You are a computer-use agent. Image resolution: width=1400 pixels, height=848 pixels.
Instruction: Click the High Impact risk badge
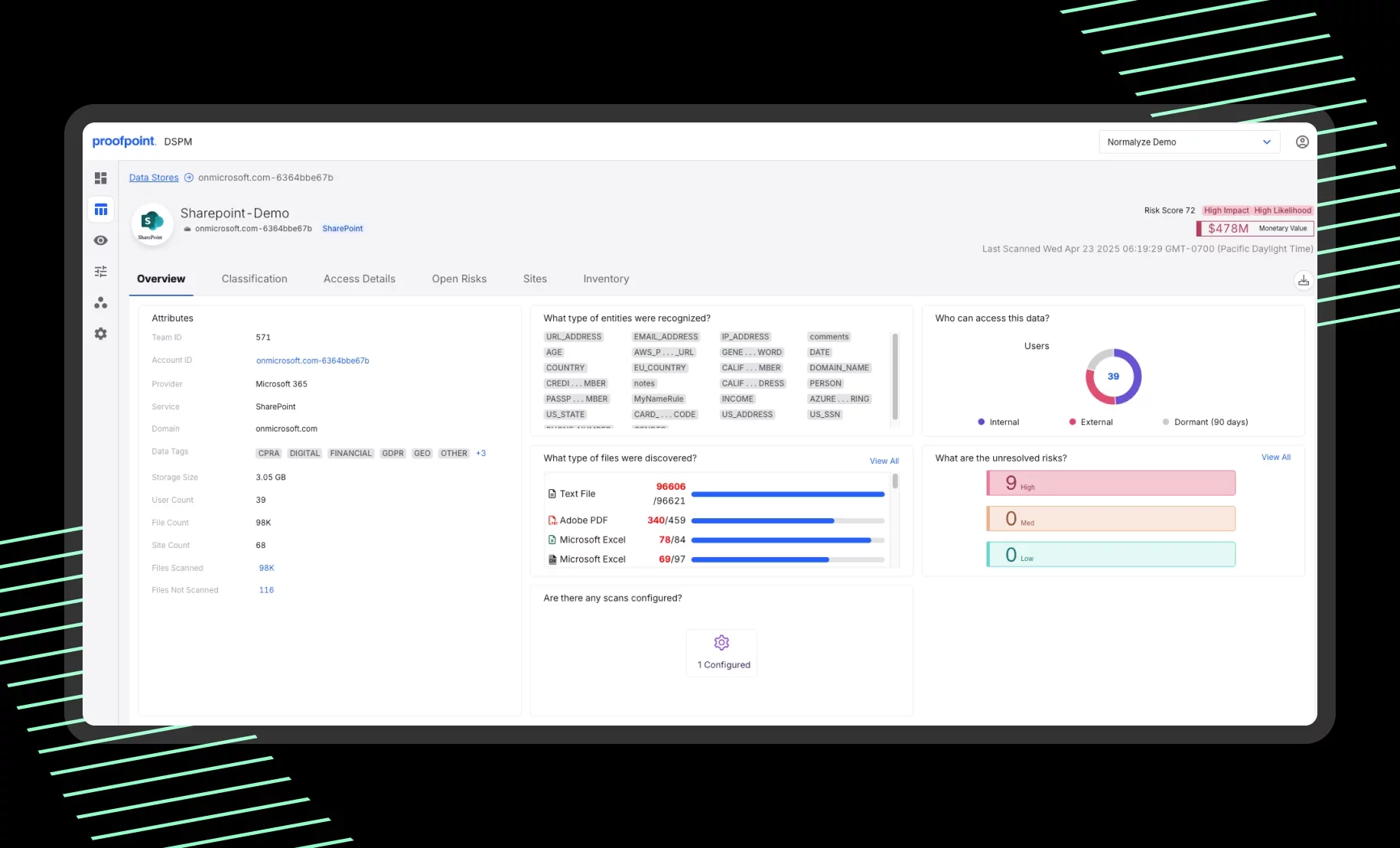(1226, 210)
